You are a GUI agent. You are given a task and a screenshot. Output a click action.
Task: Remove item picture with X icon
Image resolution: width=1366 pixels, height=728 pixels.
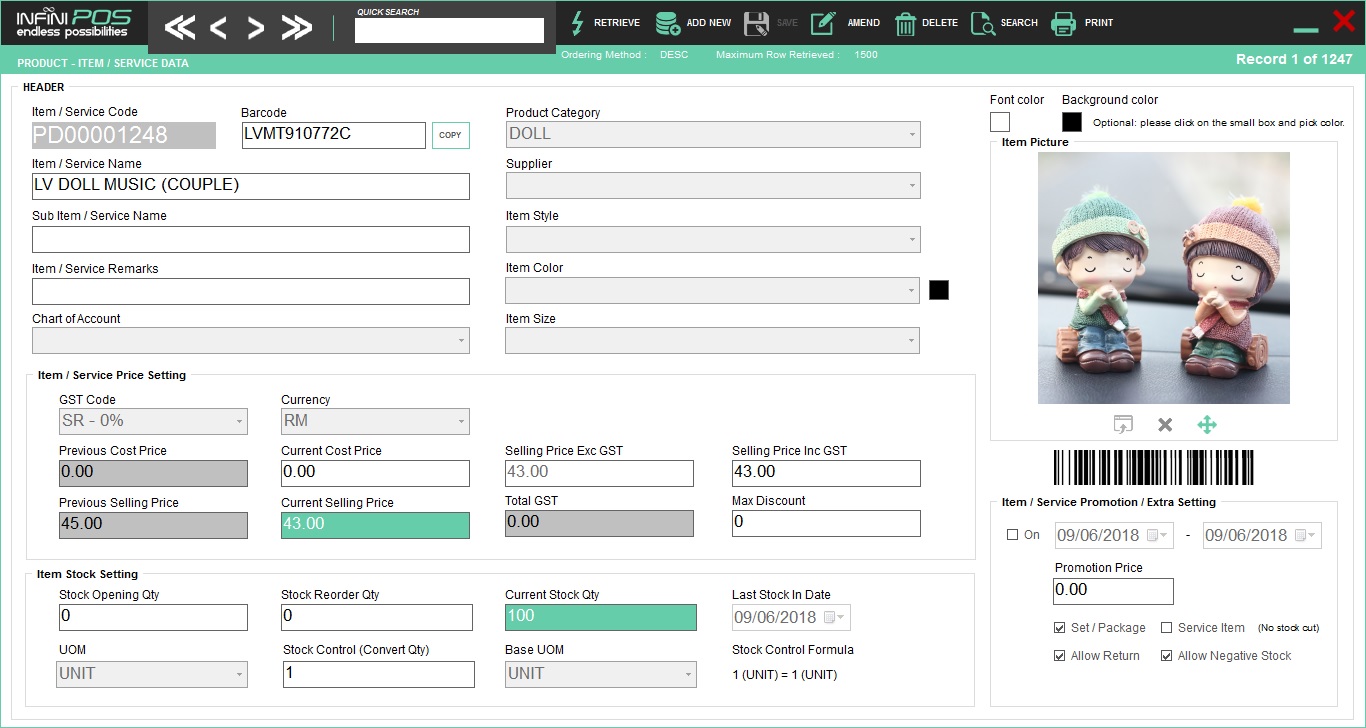(1165, 425)
